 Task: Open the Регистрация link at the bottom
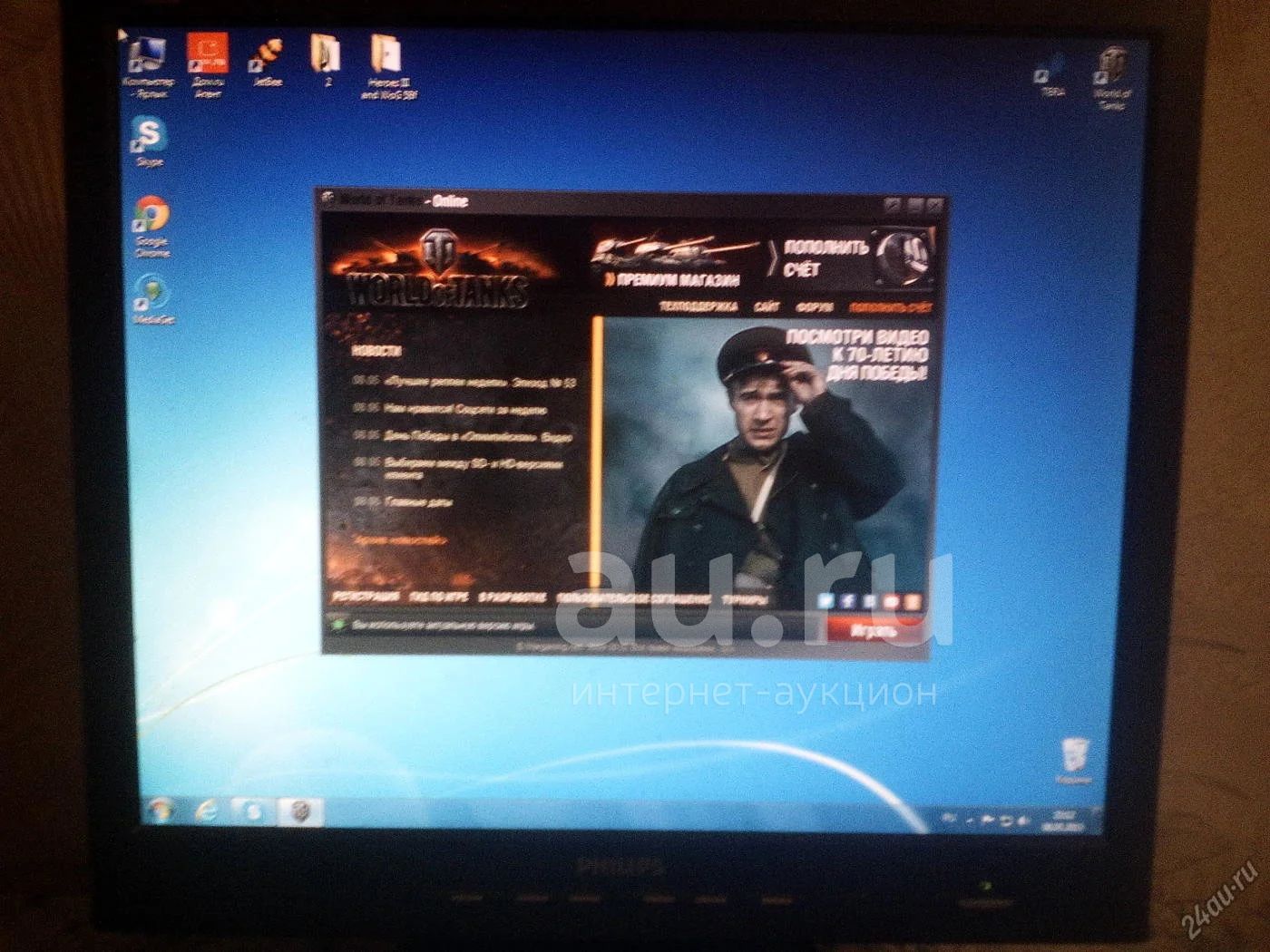pyautogui.click(x=365, y=597)
